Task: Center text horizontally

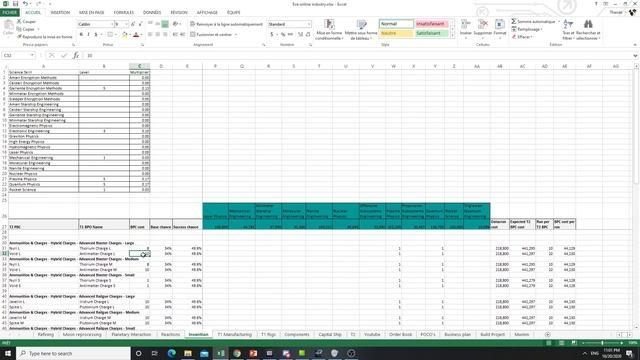Action: pos(158,35)
